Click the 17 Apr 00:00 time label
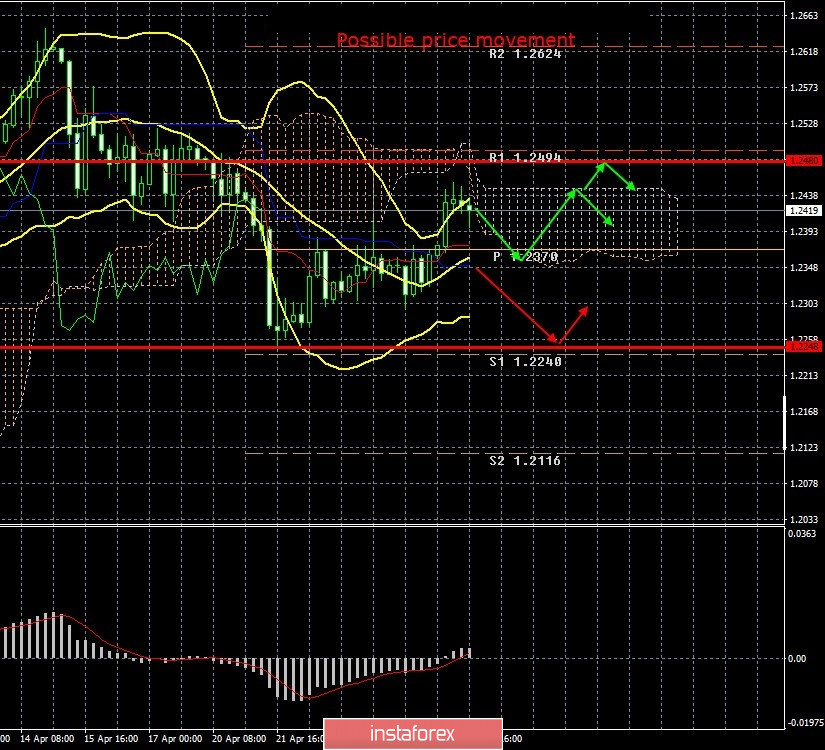The width and height of the screenshot is (825, 750). coord(175,739)
